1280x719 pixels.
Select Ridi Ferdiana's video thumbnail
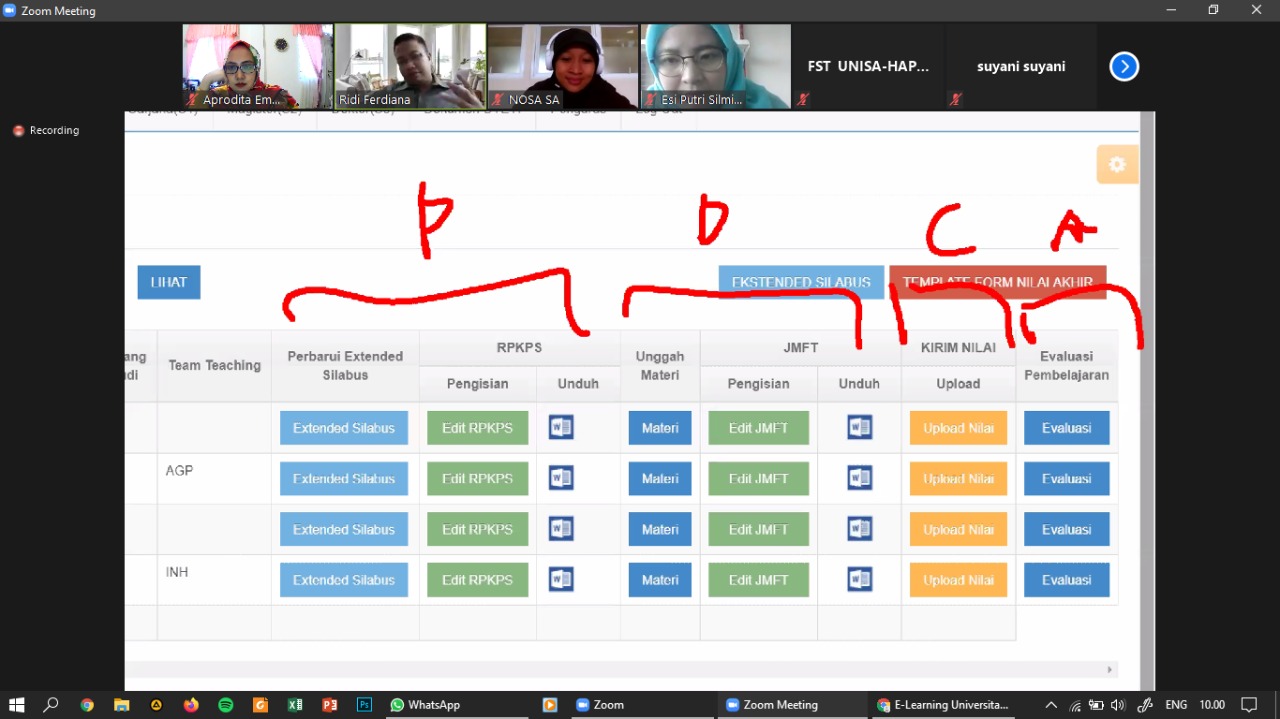click(410, 66)
